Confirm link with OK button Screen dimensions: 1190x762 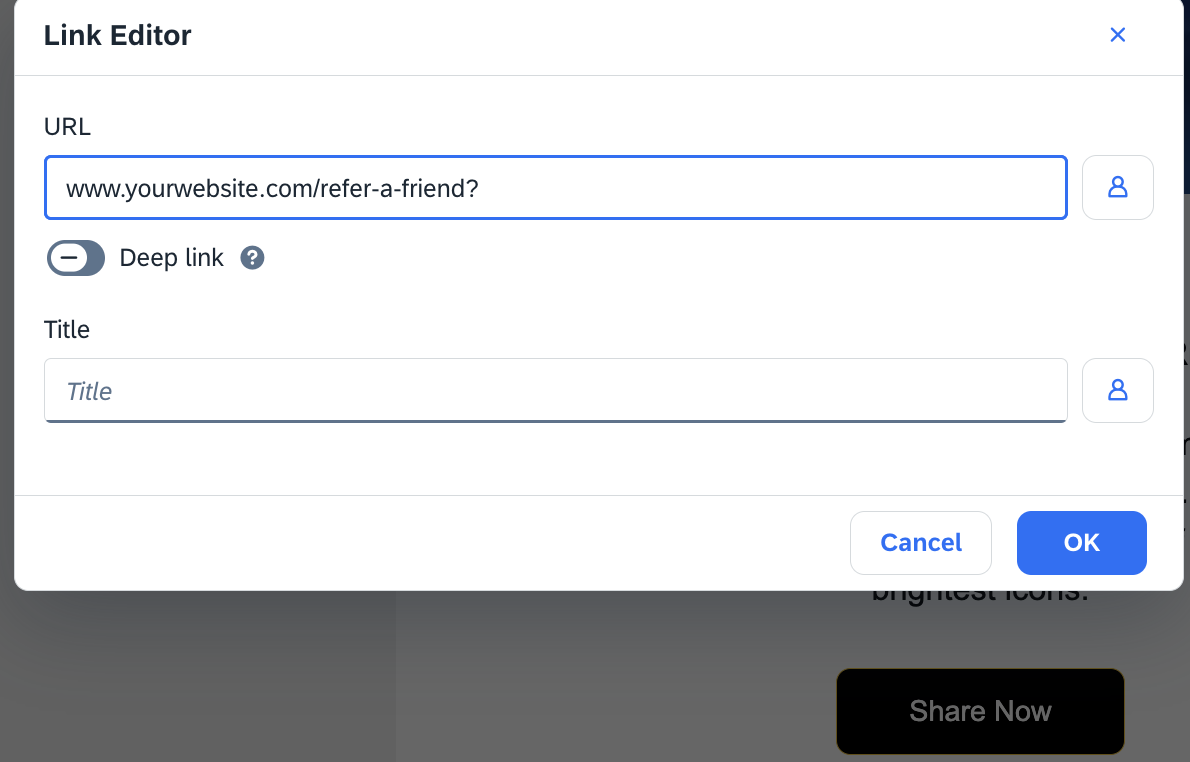pos(1081,543)
